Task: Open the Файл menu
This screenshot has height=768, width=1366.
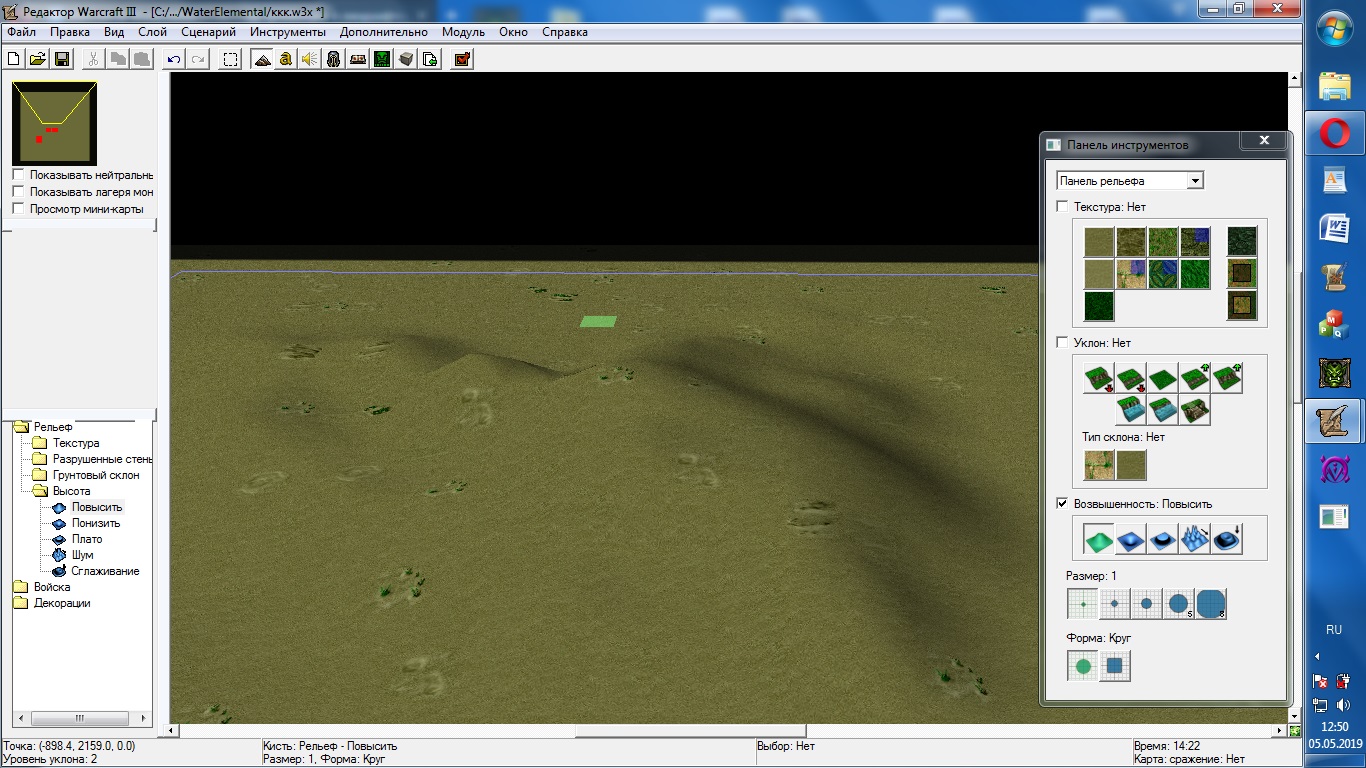Action: tap(21, 32)
